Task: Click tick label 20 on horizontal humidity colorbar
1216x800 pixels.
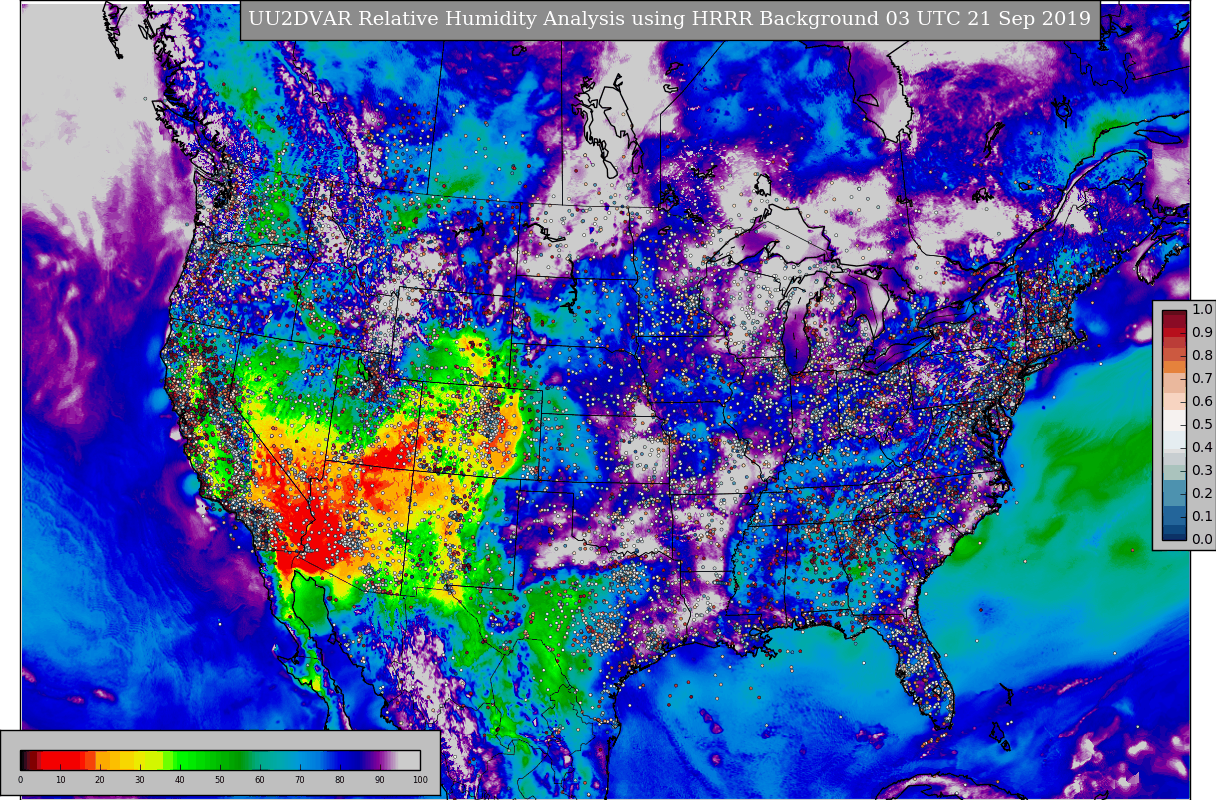Action: [100, 780]
